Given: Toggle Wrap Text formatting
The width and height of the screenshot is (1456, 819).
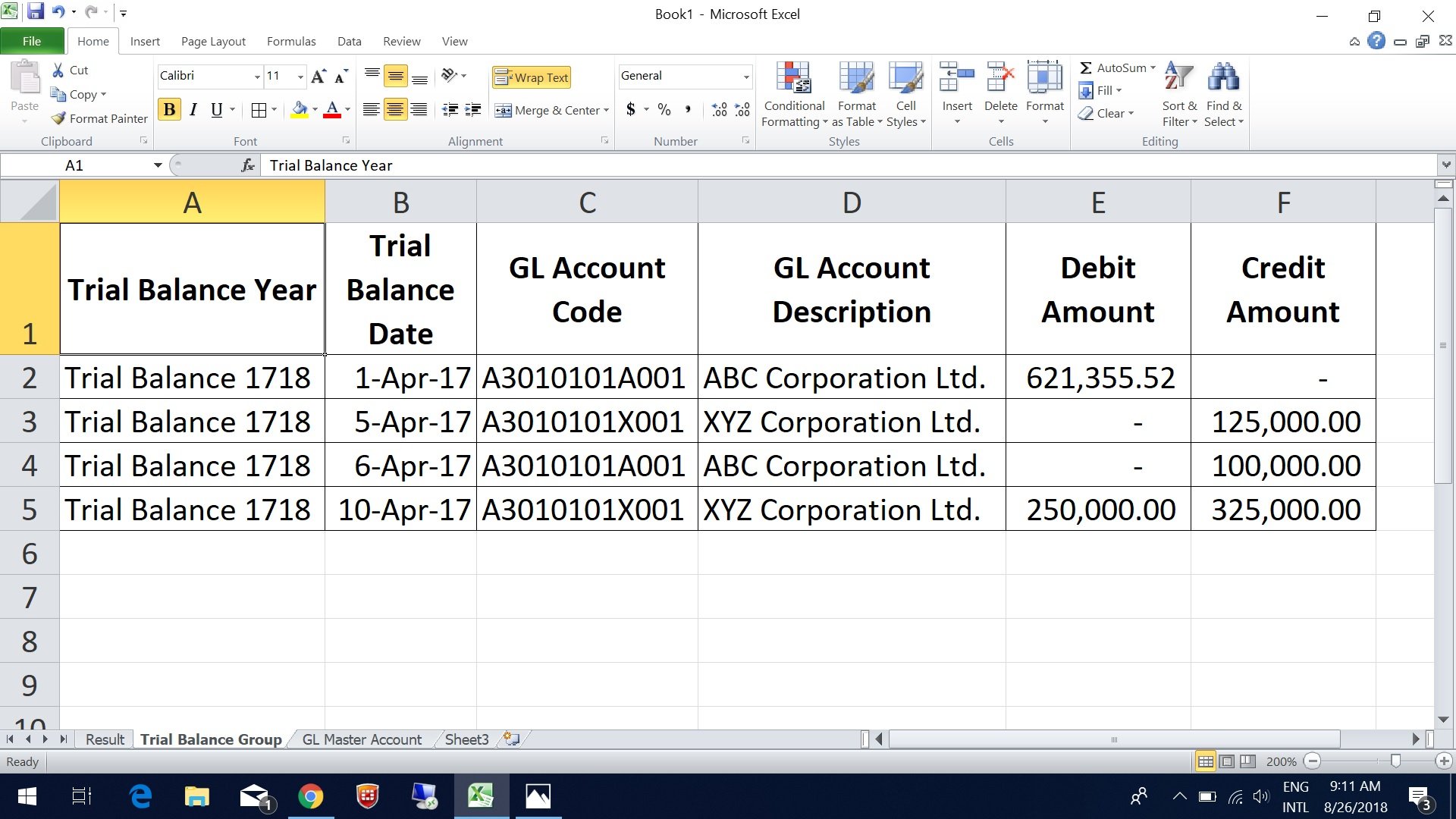Looking at the screenshot, I should pos(533,76).
